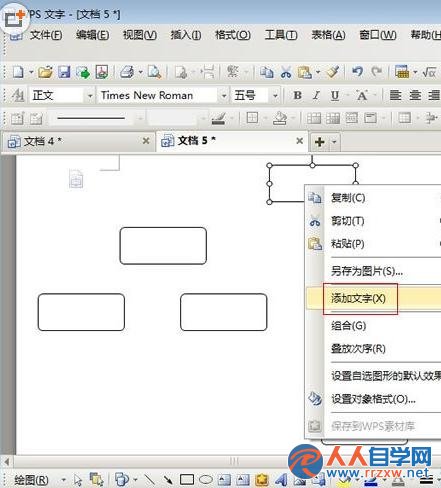This screenshot has width=441, height=488.
Task: Open the 窗口(W) menu
Action: [x=378, y=35]
